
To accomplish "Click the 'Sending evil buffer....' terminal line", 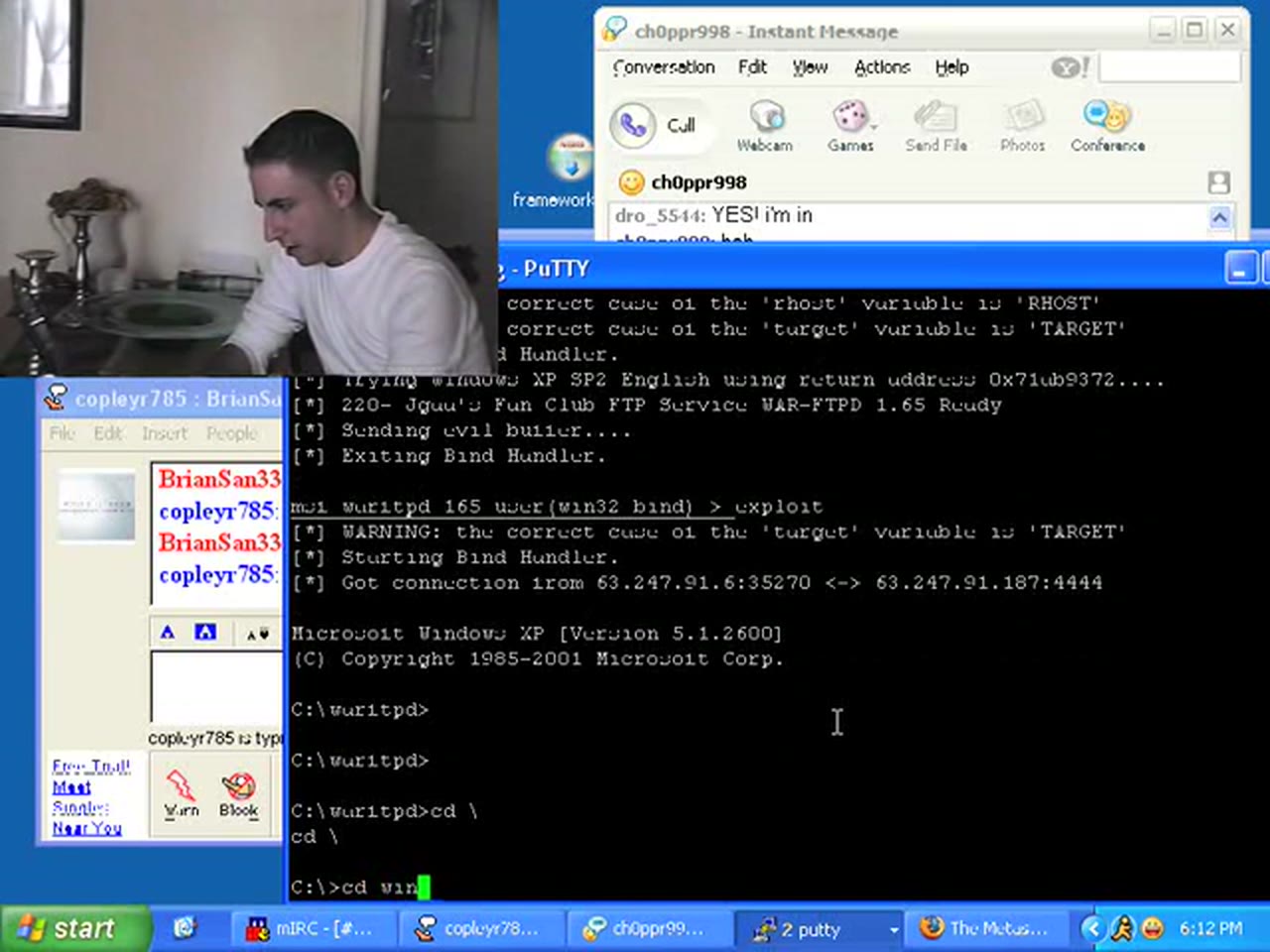I will [x=460, y=430].
